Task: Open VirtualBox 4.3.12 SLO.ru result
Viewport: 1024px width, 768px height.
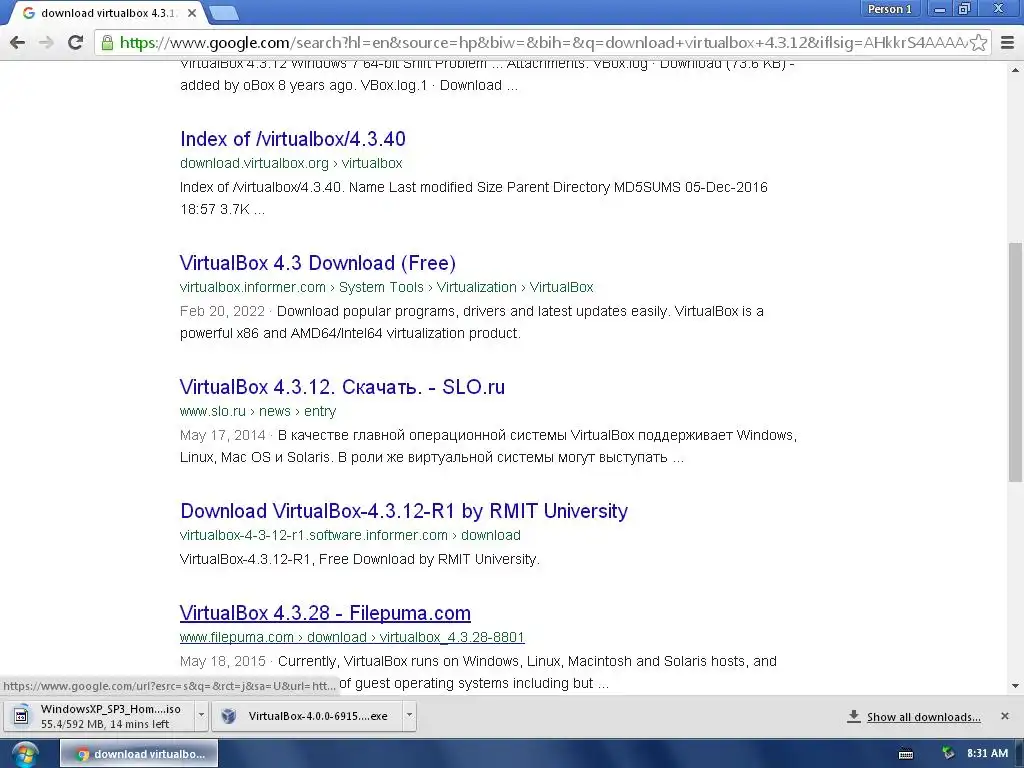Action: pyautogui.click(x=342, y=387)
